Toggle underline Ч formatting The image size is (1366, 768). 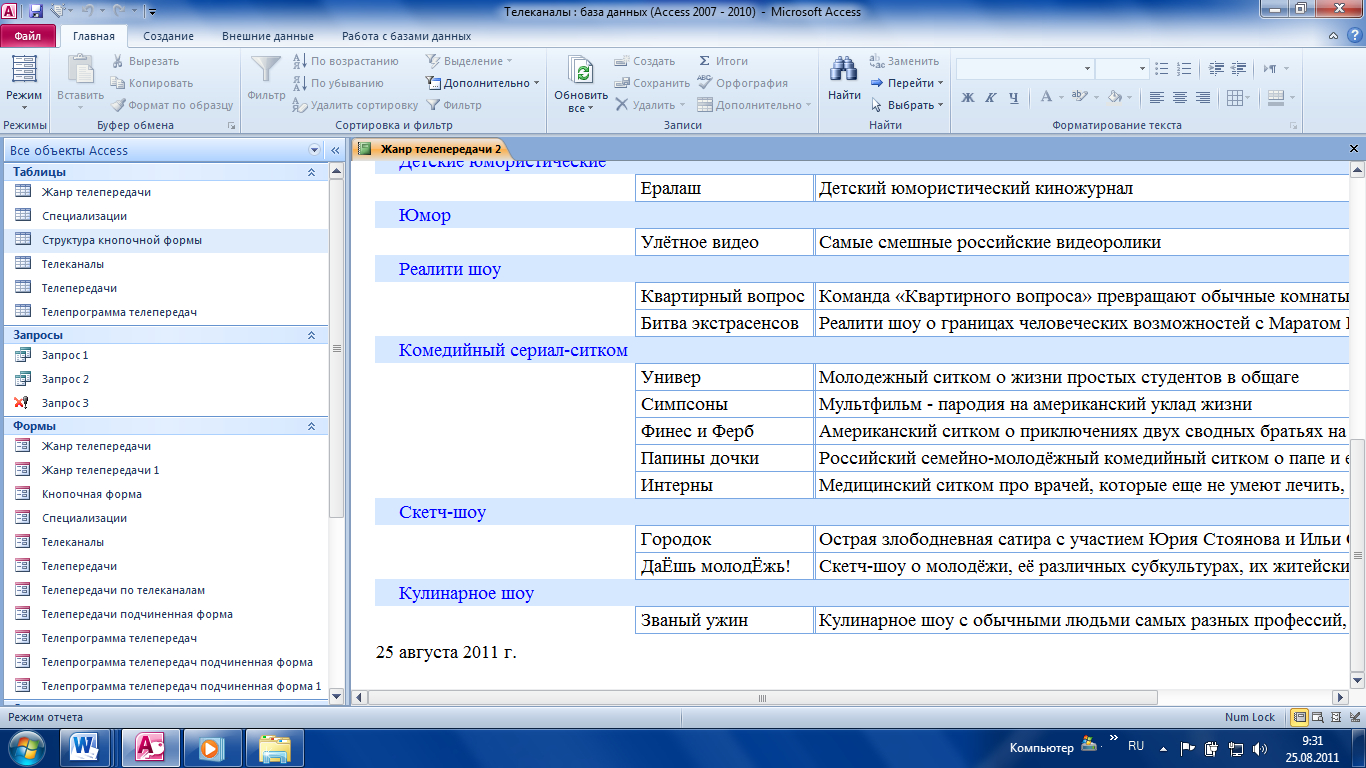(x=1014, y=98)
